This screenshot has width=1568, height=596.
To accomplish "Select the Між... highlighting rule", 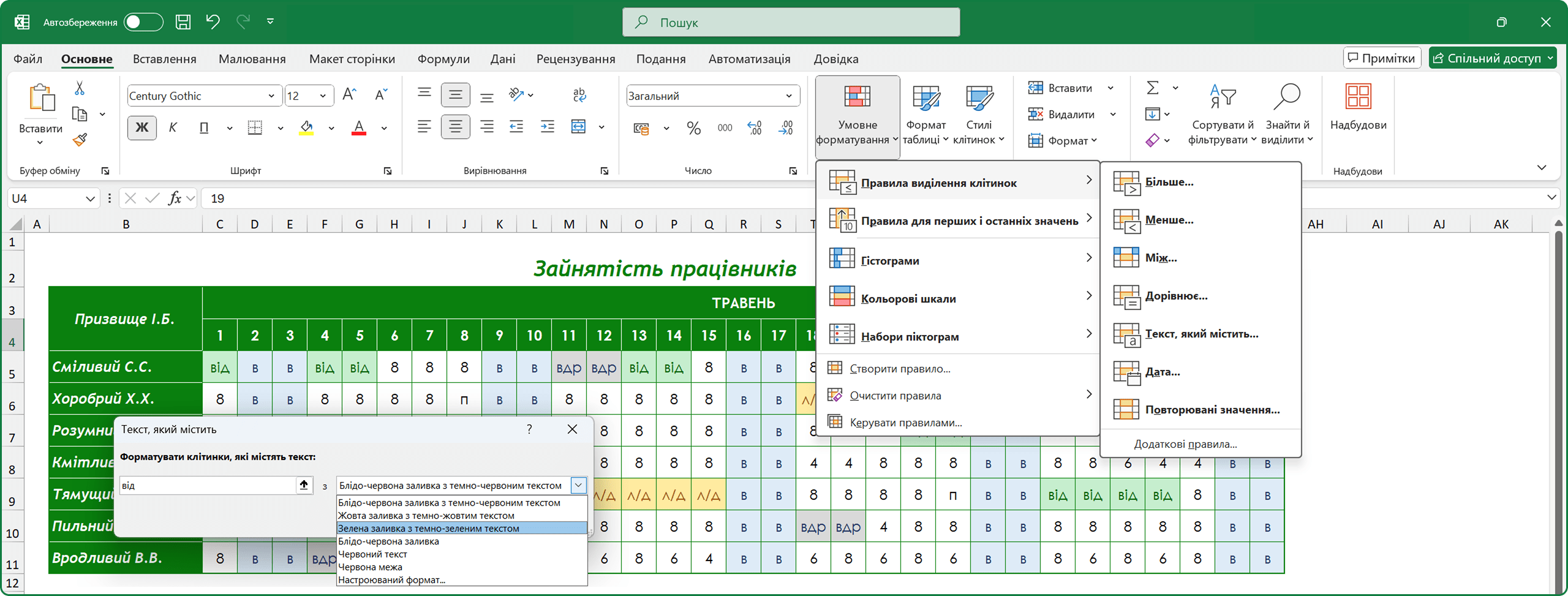I will (1161, 257).
